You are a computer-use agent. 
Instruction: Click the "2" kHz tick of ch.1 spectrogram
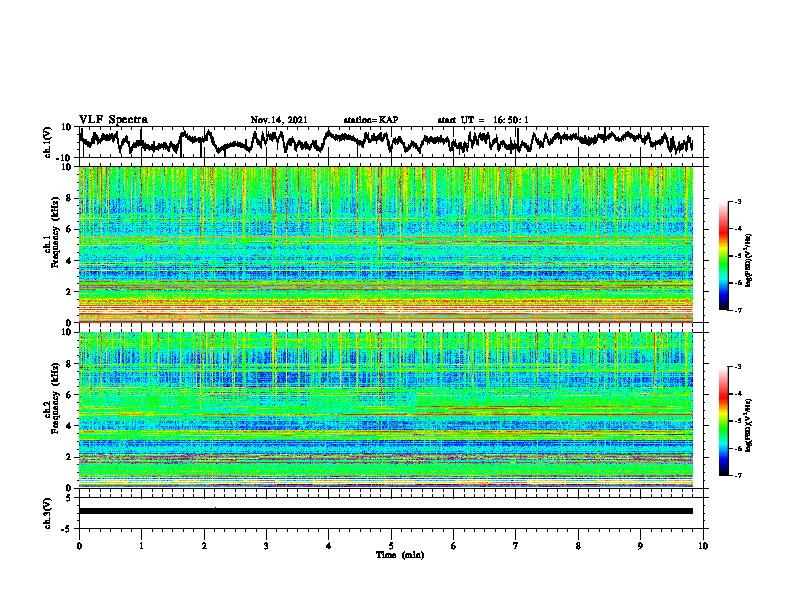click(70, 292)
